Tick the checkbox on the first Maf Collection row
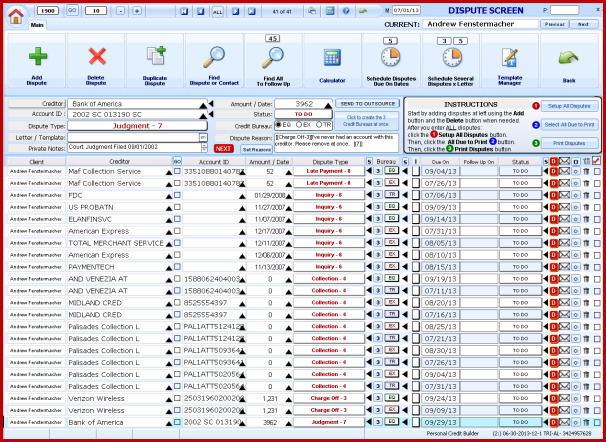606x442 pixels. 177,171
